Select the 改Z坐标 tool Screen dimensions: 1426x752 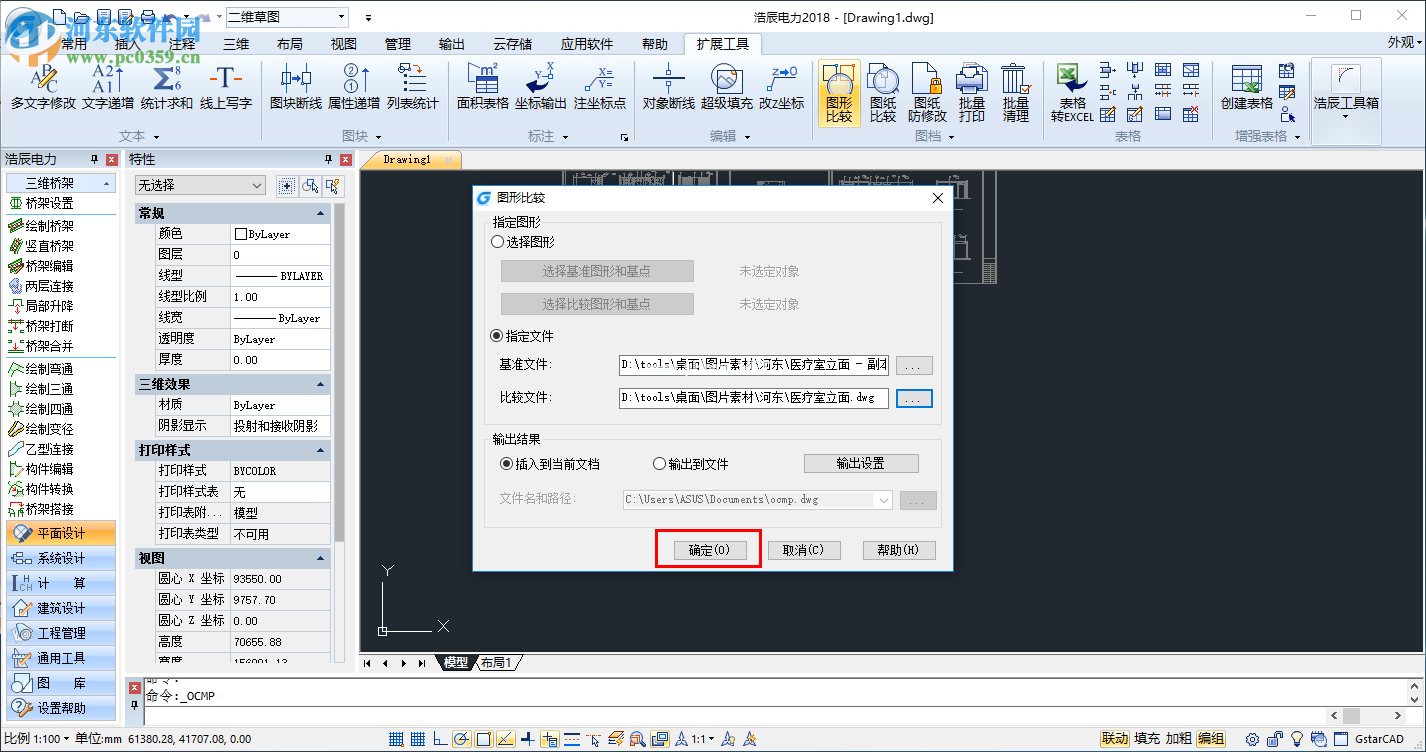(x=781, y=87)
